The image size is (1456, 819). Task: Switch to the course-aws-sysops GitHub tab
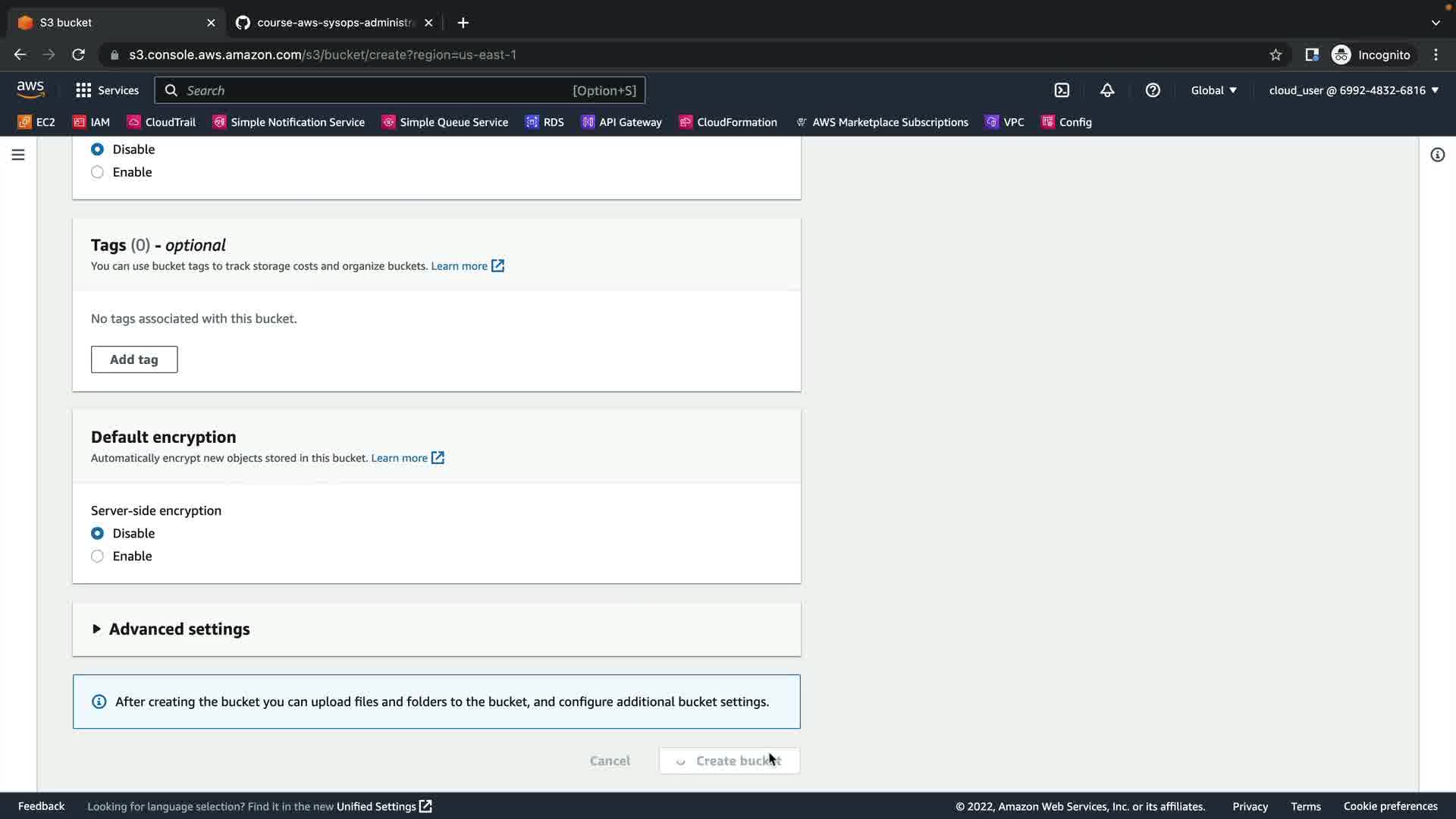tap(334, 23)
